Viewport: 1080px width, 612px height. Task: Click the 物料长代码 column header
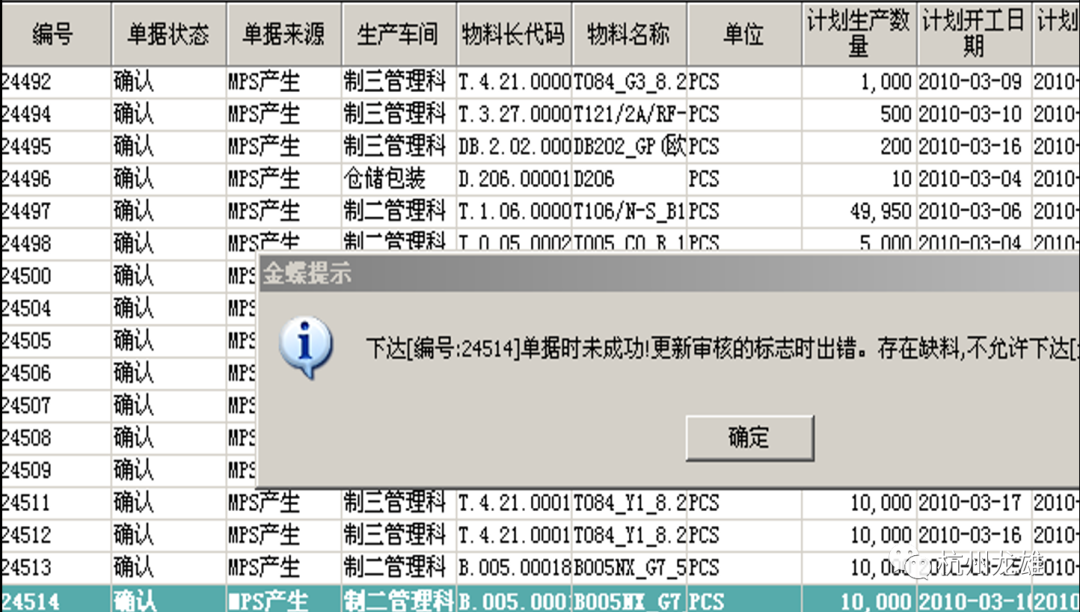coord(514,34)
